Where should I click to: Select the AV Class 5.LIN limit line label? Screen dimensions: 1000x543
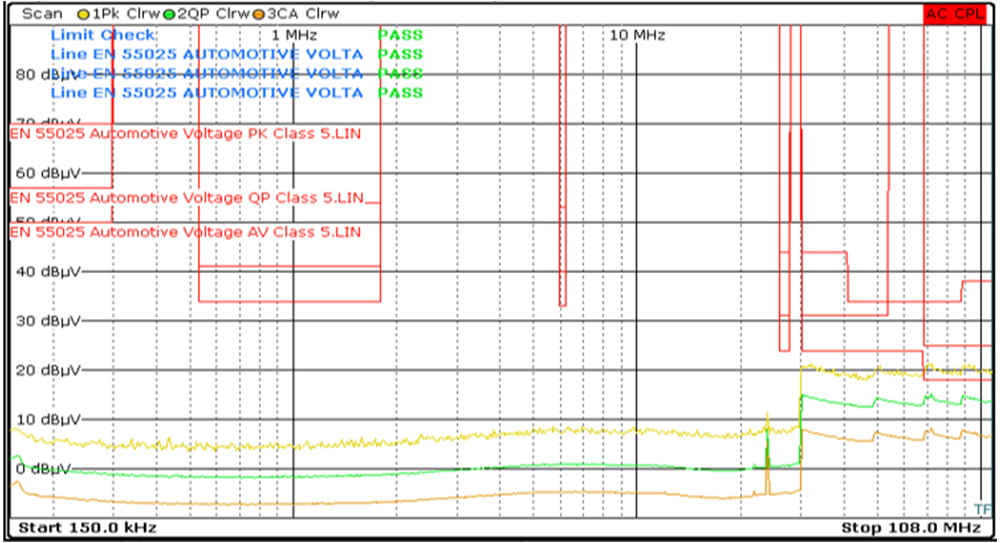[x=185, y=232]
